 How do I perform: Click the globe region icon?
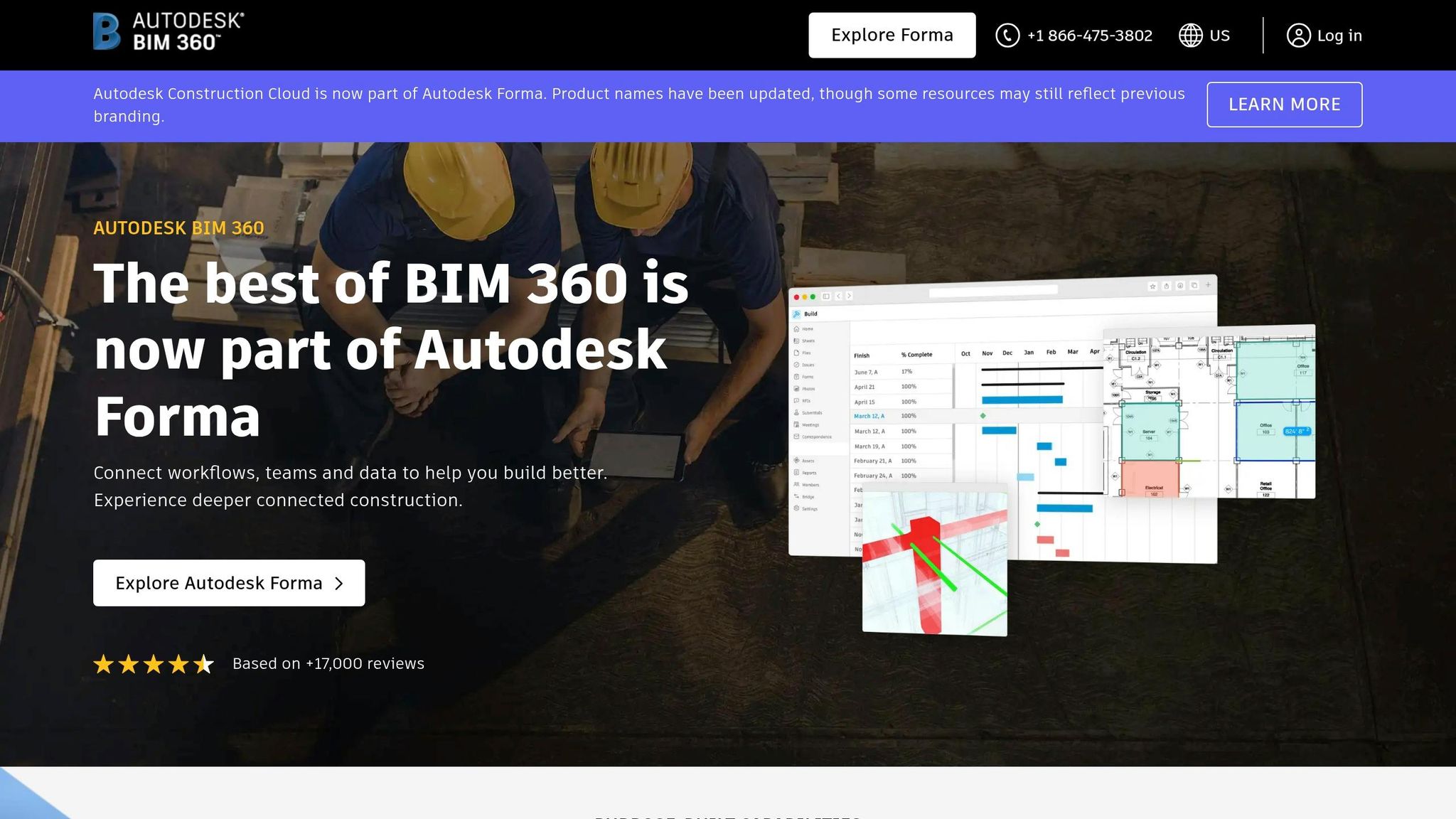[1190, 35]
